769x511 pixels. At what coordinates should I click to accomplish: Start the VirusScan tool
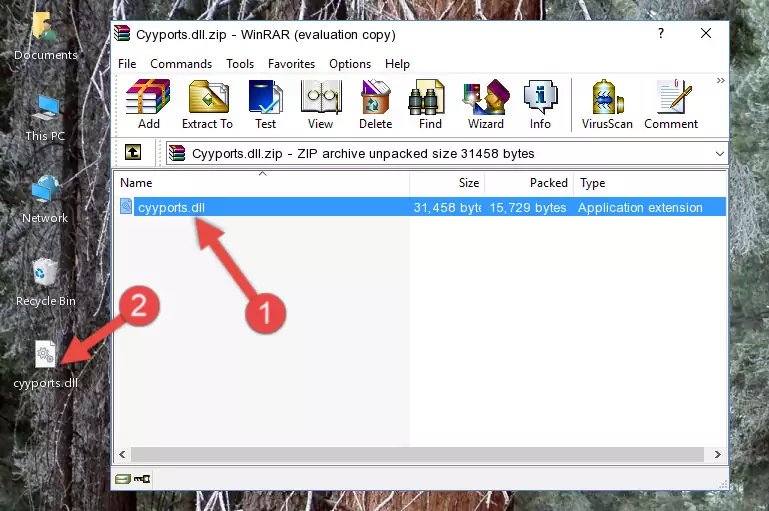pos(607,104)
